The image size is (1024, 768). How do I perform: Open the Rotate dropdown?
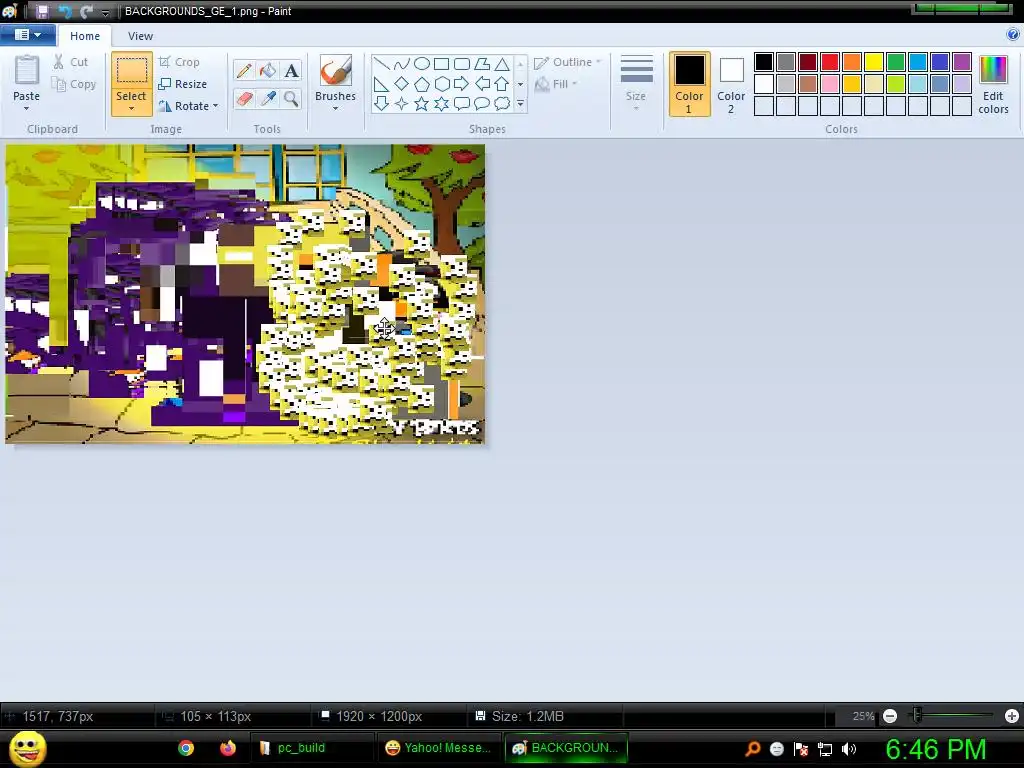click(189, 106)
